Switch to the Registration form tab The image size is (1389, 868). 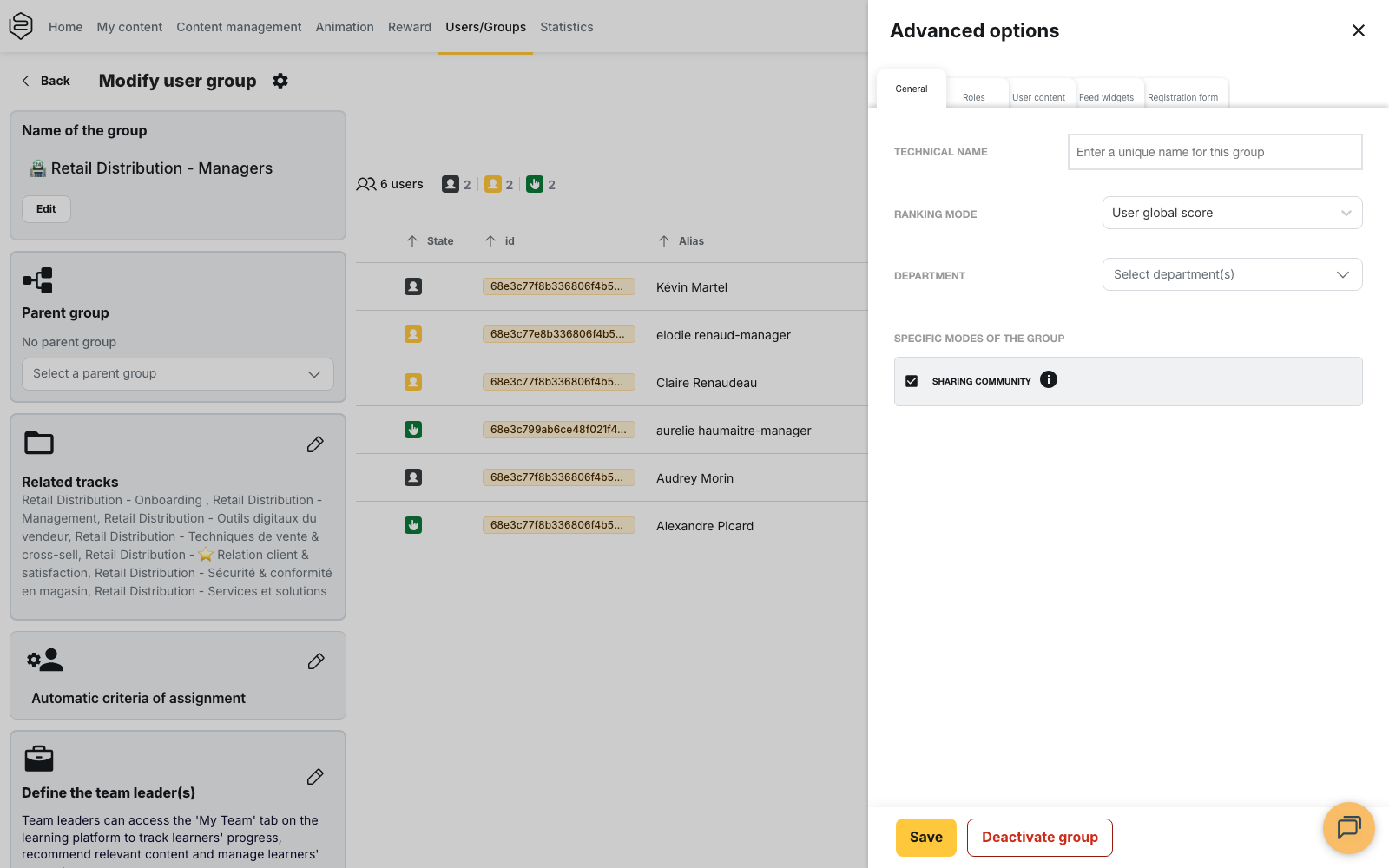(x=1182, y=97)
